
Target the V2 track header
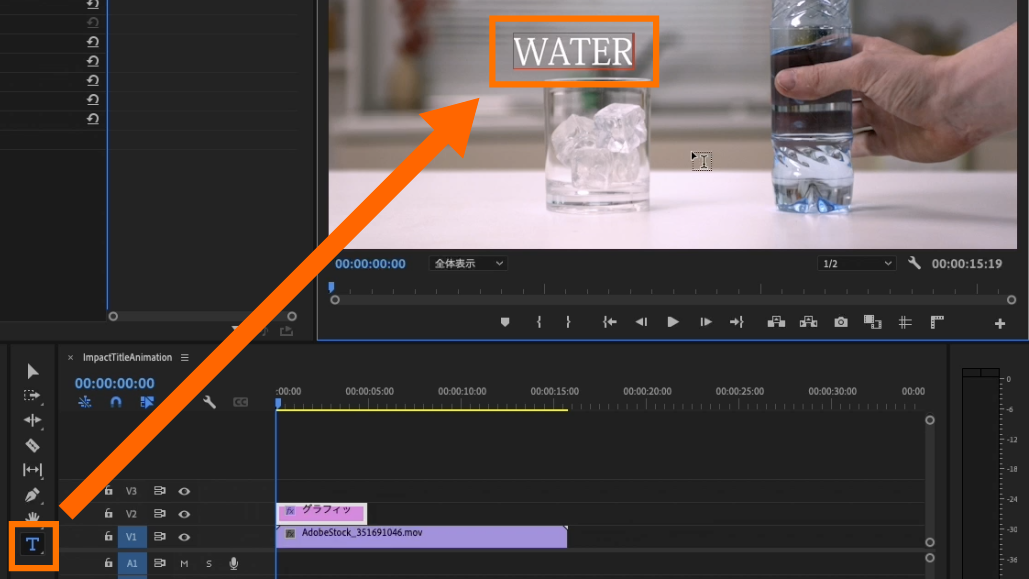[131, 514]
